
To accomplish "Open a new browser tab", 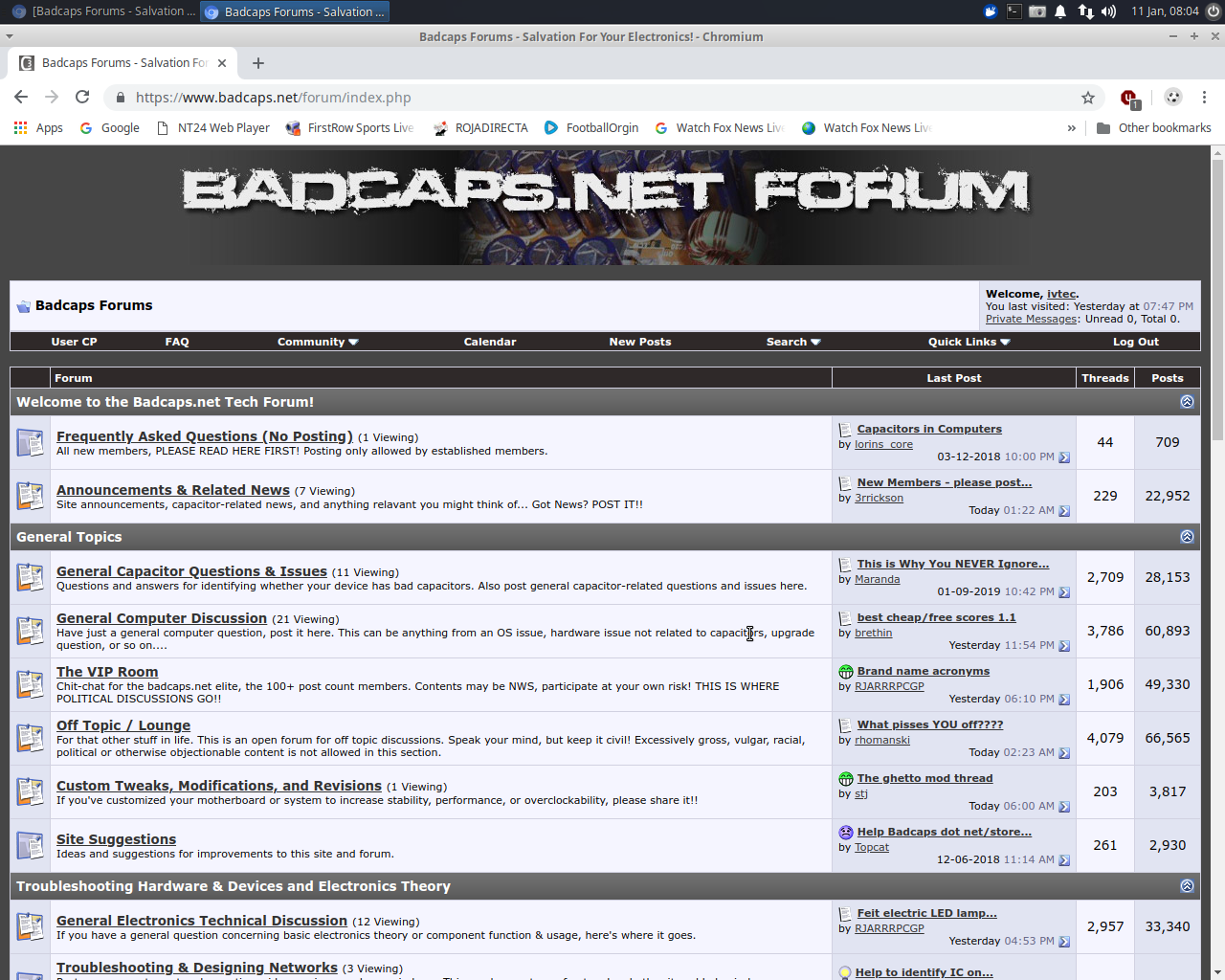I will (x=258, y=63).
